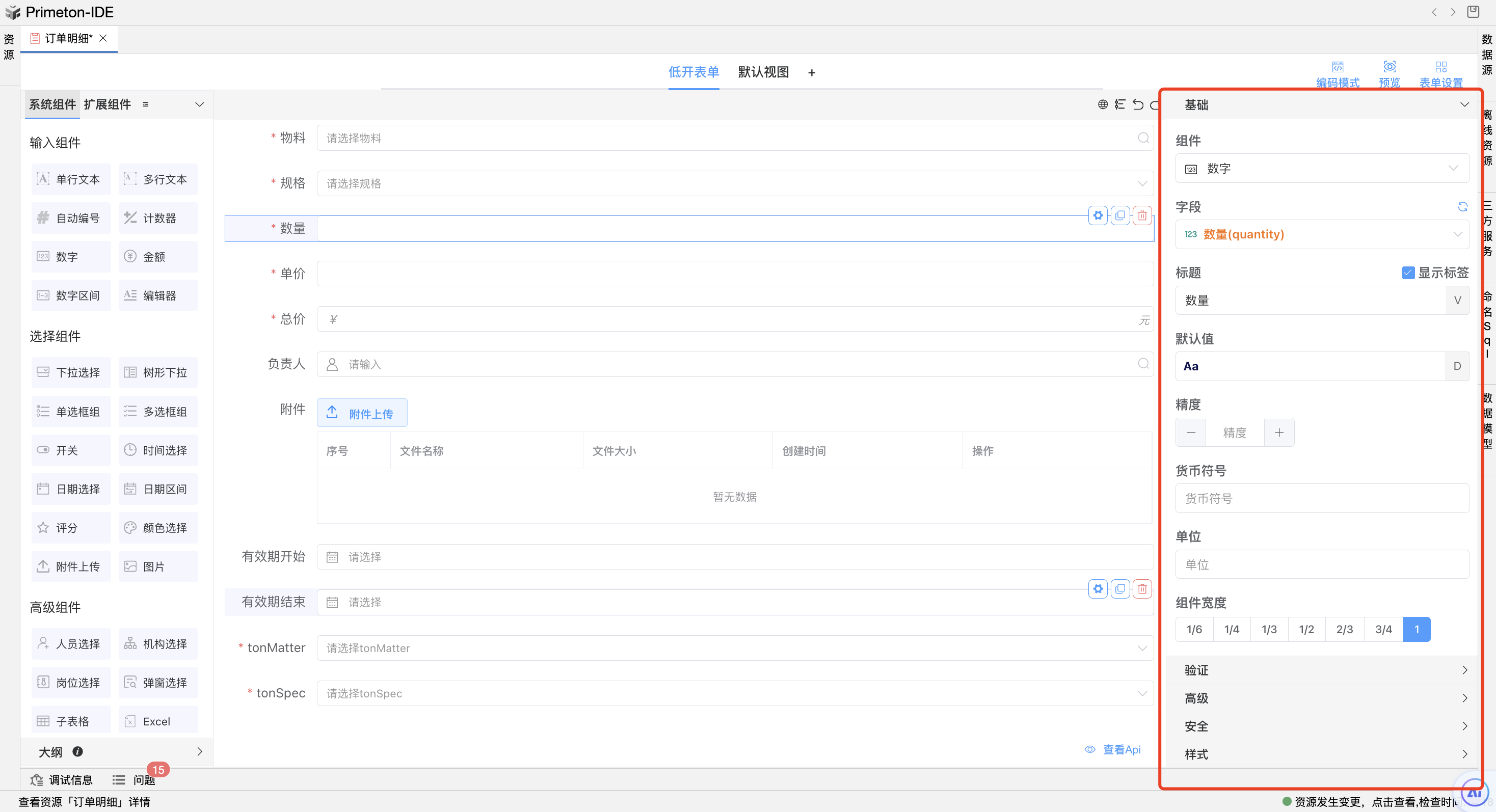This screenshot has width=1496, height=812.
Task: Toggle the 显示标签 checkbox
Action: click(x=1408, y=273)
